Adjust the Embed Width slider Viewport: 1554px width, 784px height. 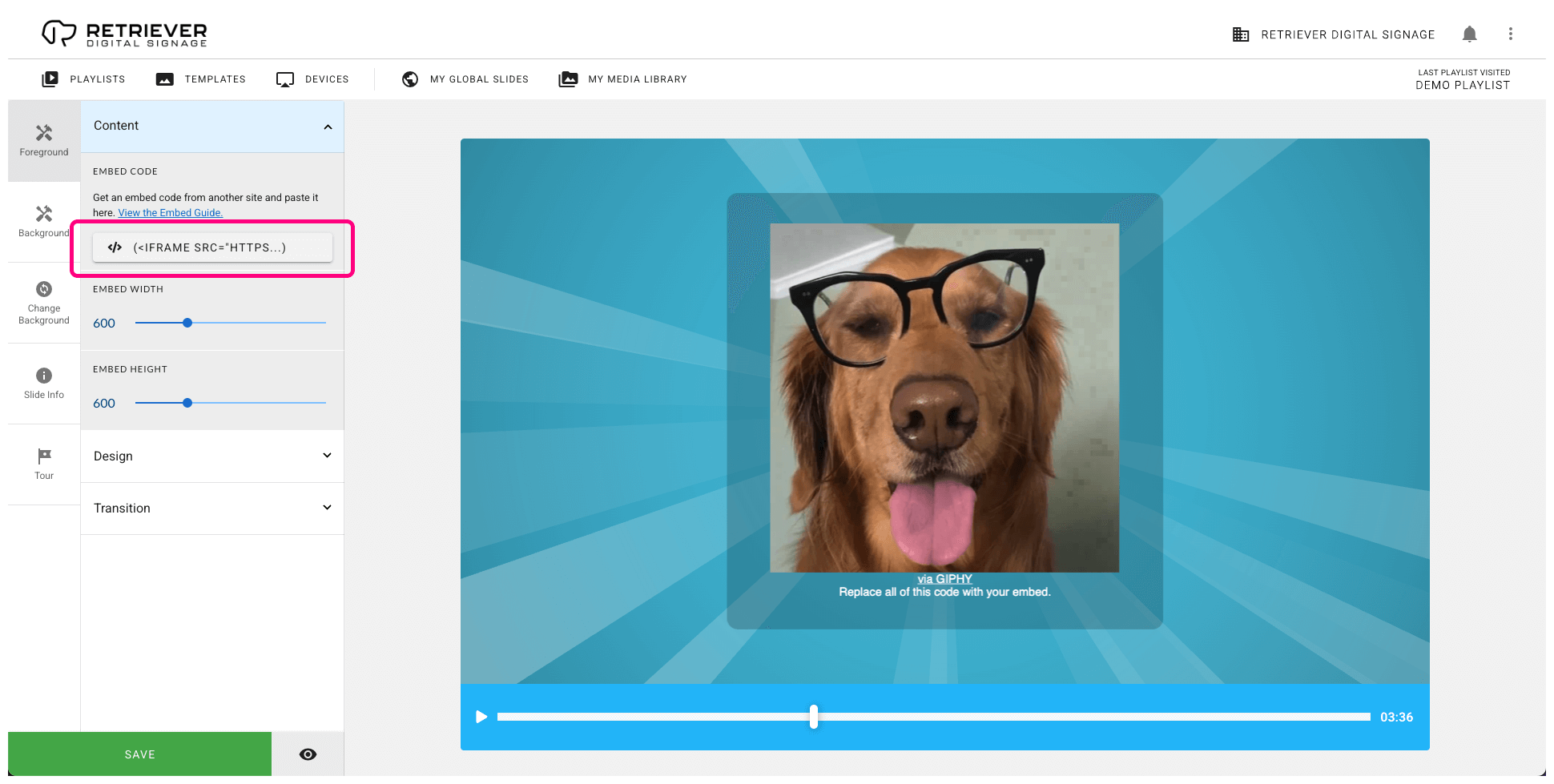click(x=187, y=323)
